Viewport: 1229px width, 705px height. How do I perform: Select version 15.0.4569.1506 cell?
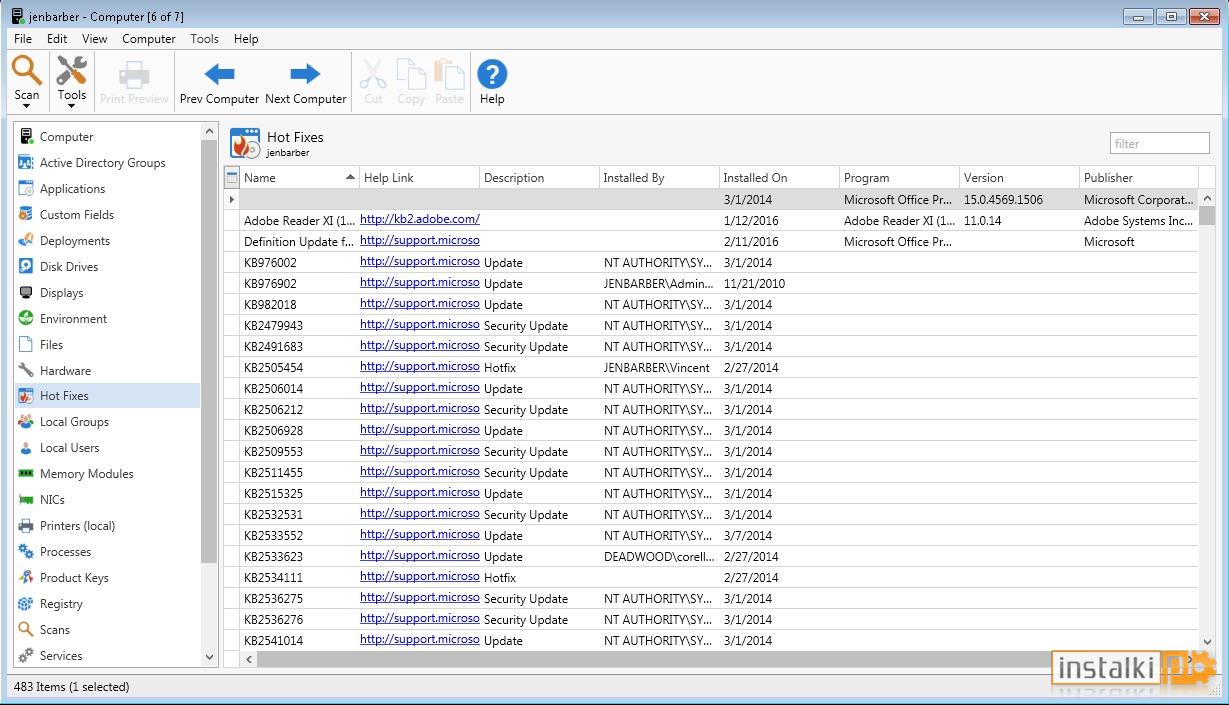coord(1003,200)
